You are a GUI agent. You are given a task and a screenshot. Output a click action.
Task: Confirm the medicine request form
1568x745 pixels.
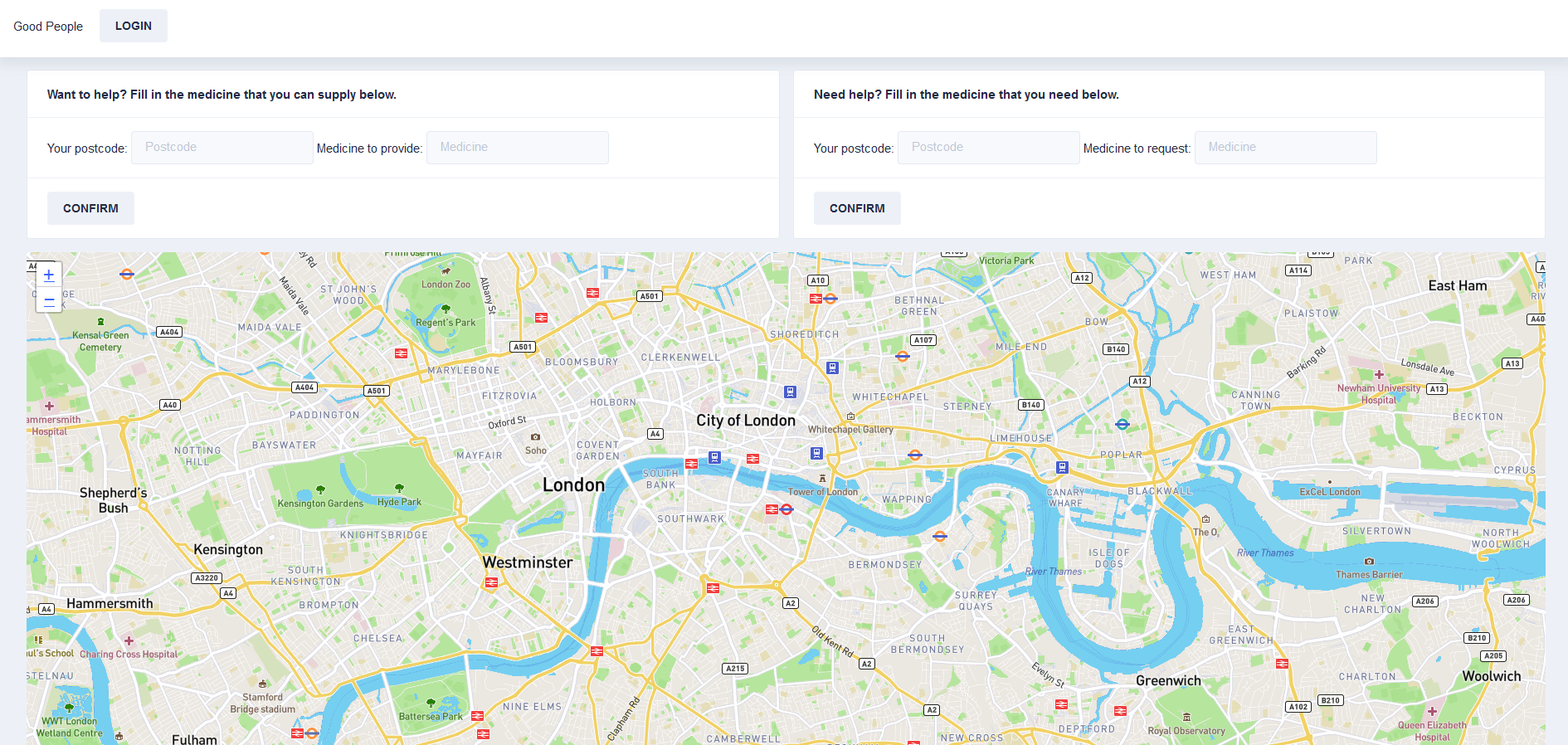(857, 208)
